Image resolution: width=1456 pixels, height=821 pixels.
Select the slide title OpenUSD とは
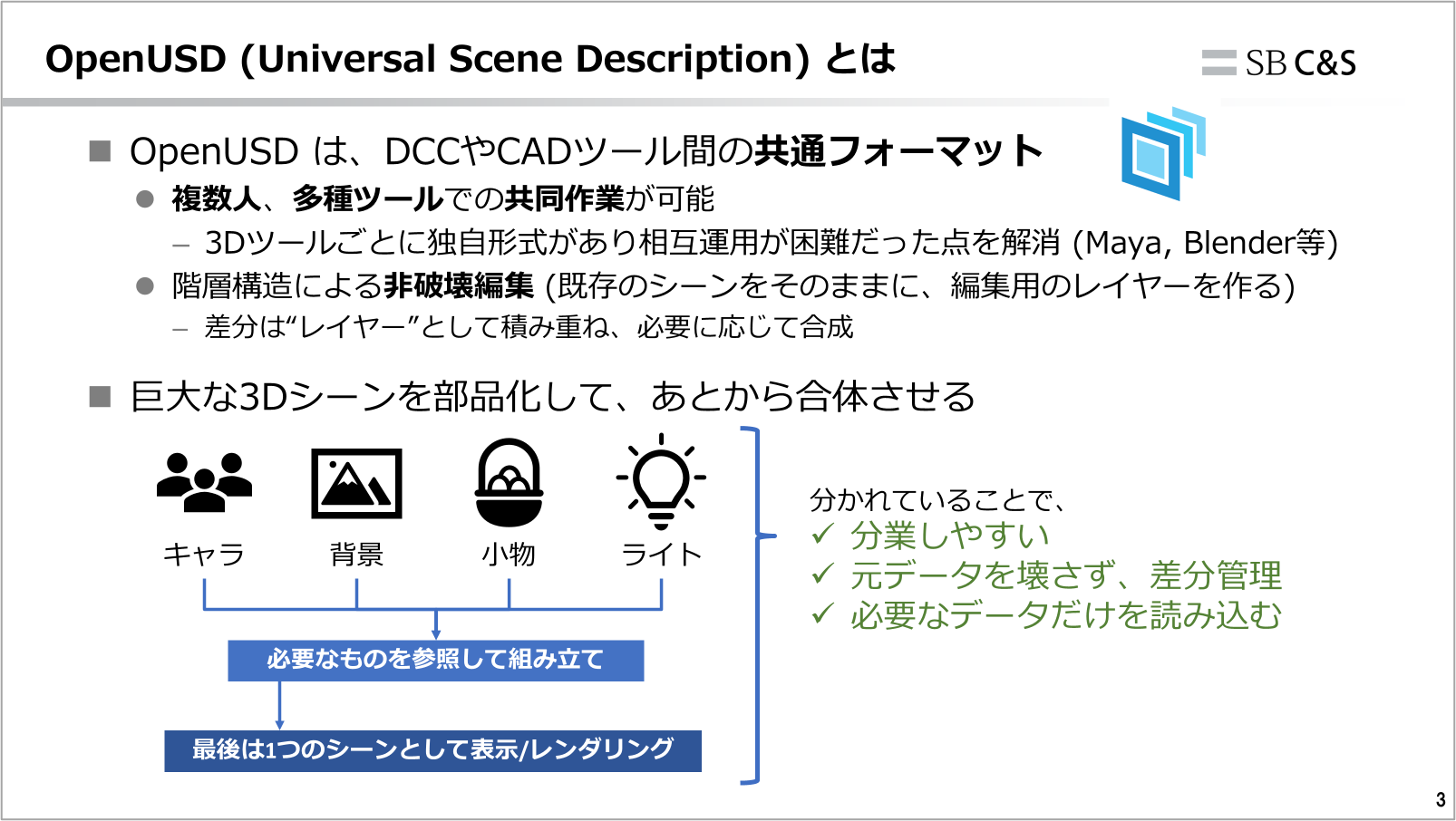(x=470, y=59)
